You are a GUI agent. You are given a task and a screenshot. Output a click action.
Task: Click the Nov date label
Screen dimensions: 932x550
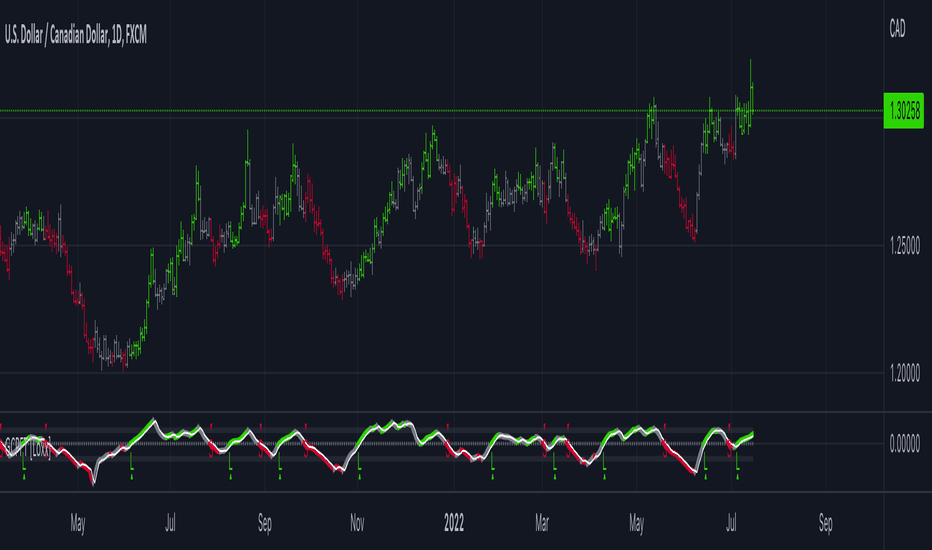point(357,523)
